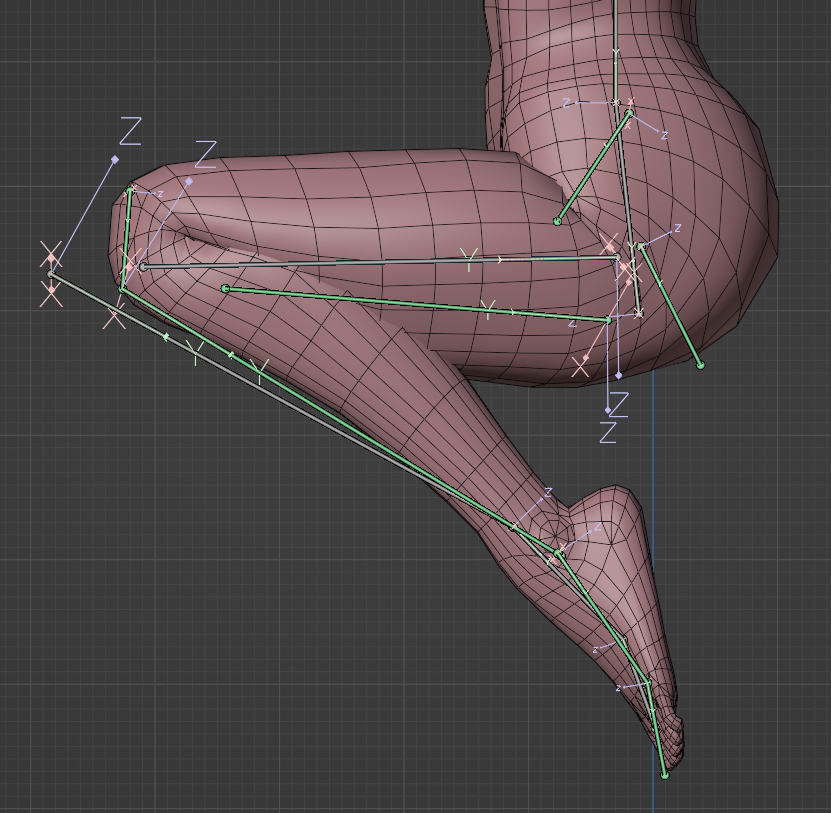The image size is (831, 813).
Task: Select the green bone pointing down into the buttock
Action: (x=670, y=305)
